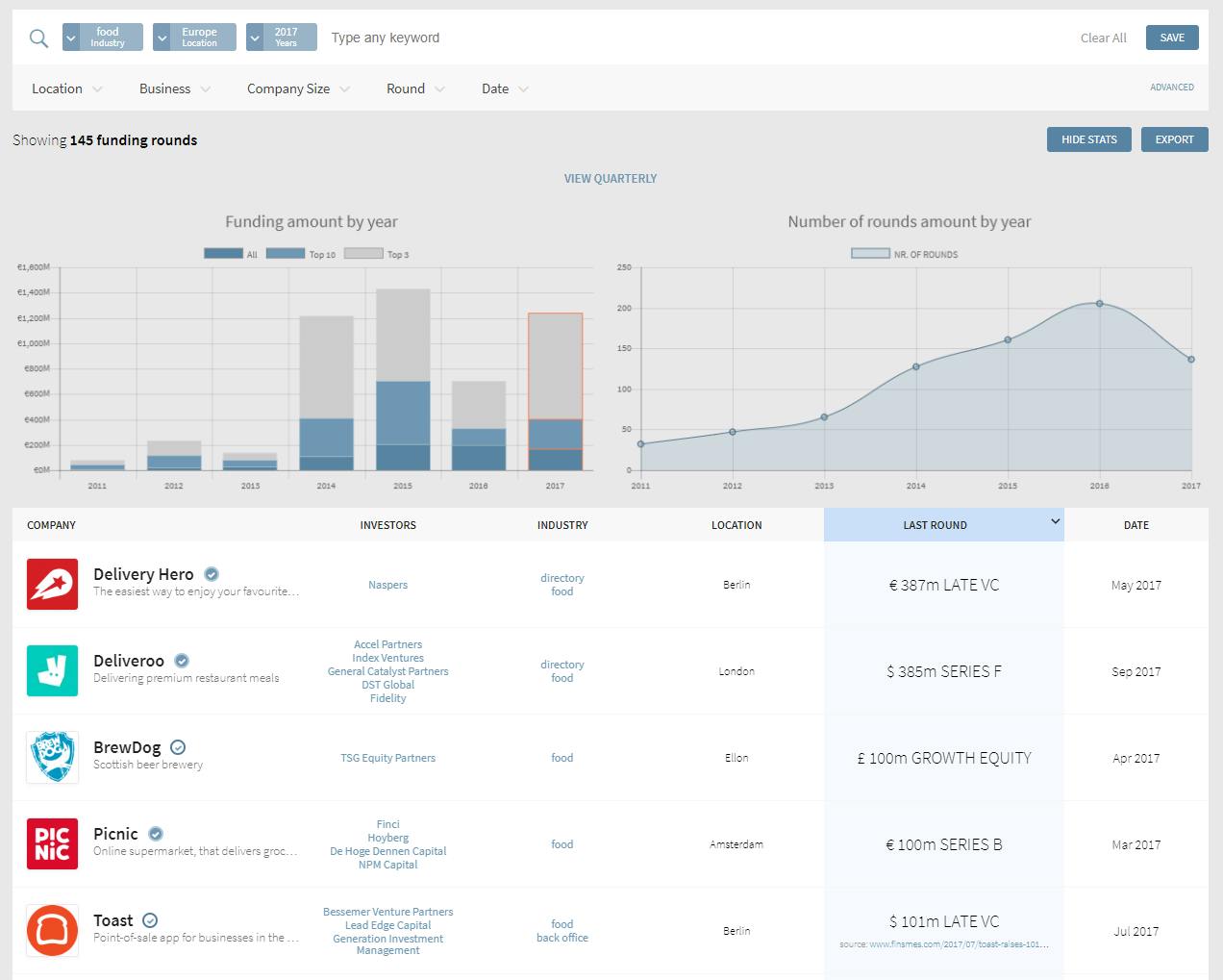Open the 2017 Years filter chip dropdown
Image resolution: width=1223 pixels, height=980 pixels.
[255, 38]
